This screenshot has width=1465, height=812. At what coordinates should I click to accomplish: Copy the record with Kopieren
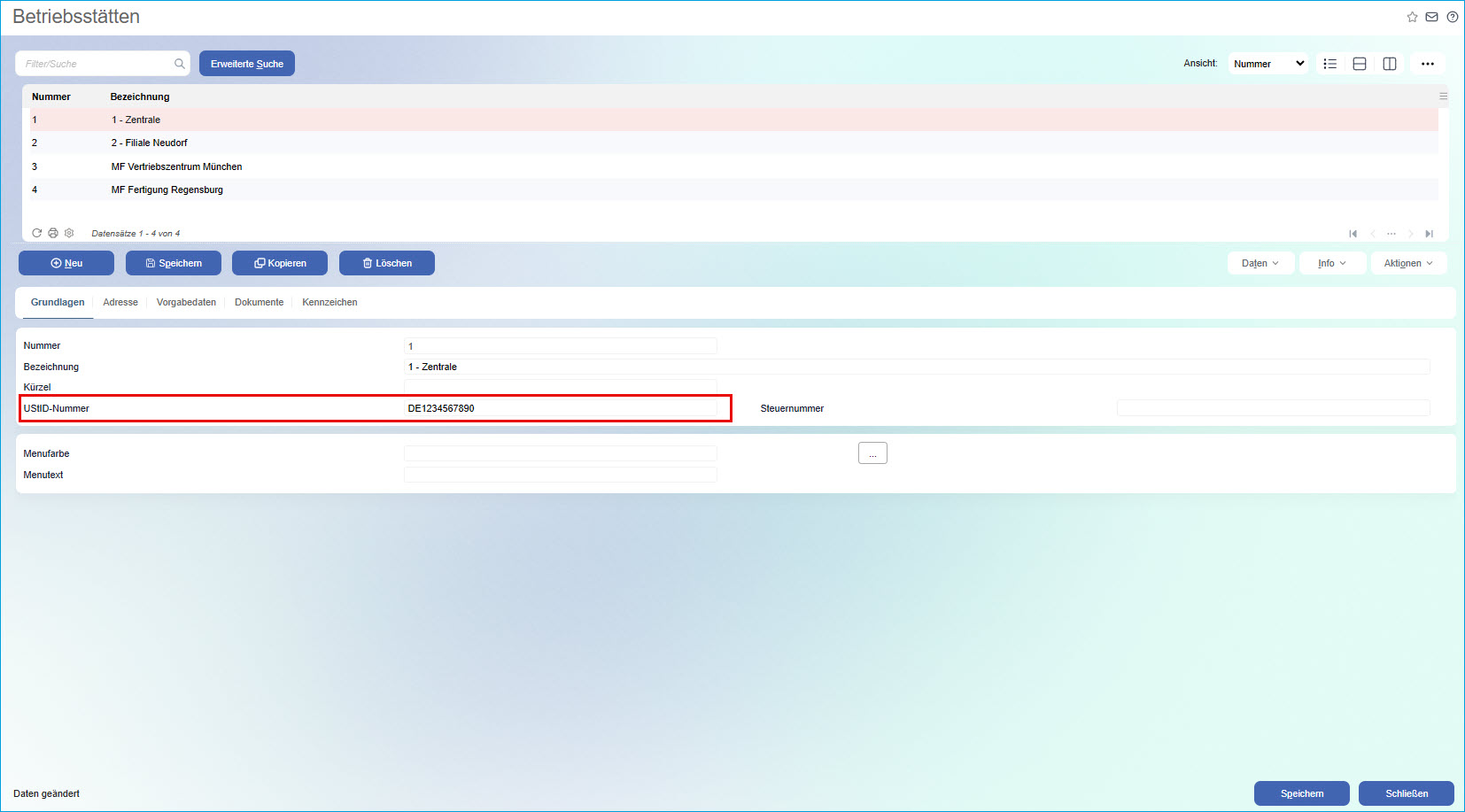point(280,263)
